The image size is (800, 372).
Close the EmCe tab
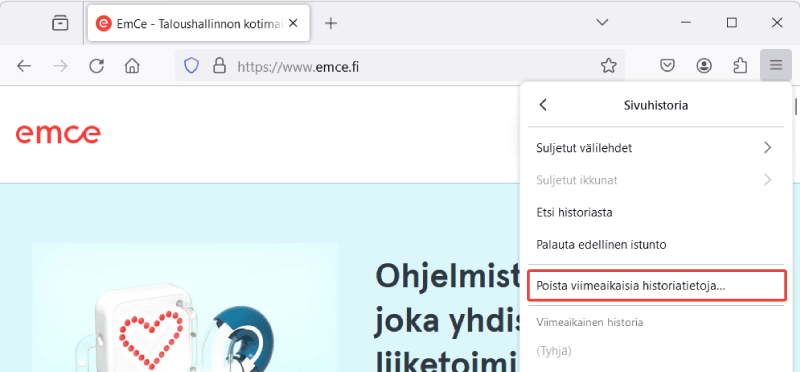tap(293, 23)
